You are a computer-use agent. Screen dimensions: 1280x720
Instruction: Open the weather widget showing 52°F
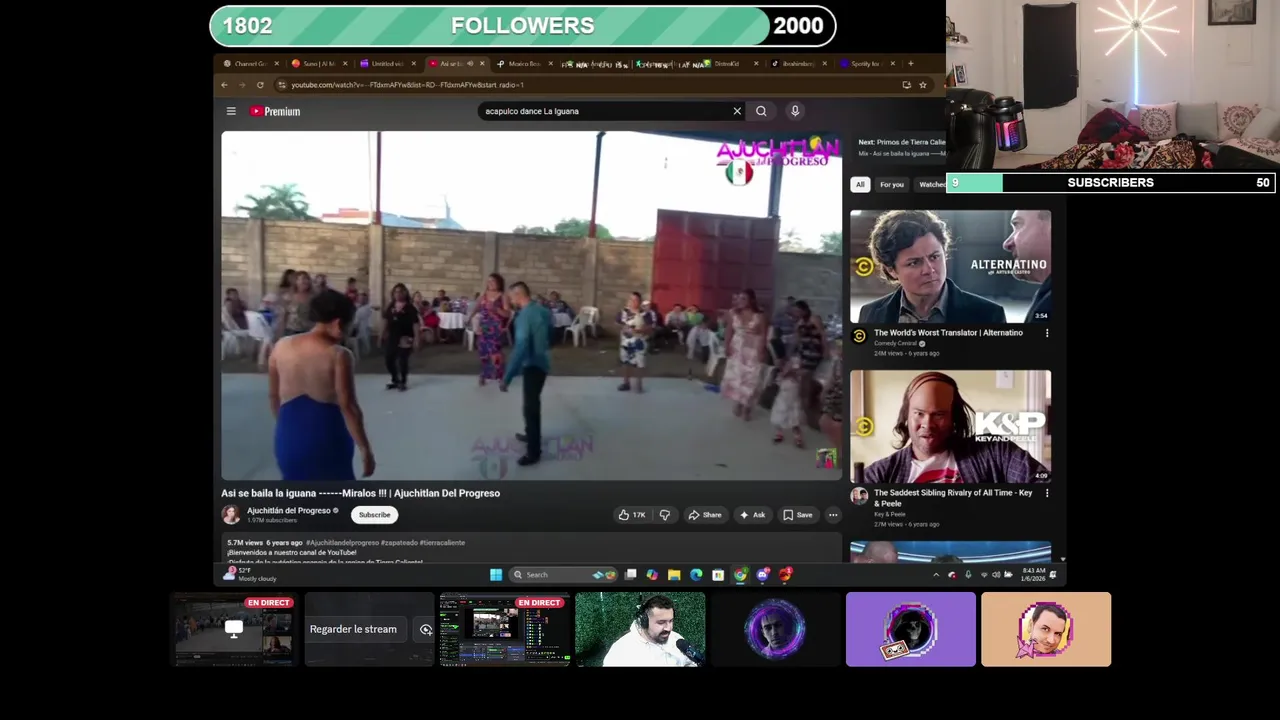249,574
